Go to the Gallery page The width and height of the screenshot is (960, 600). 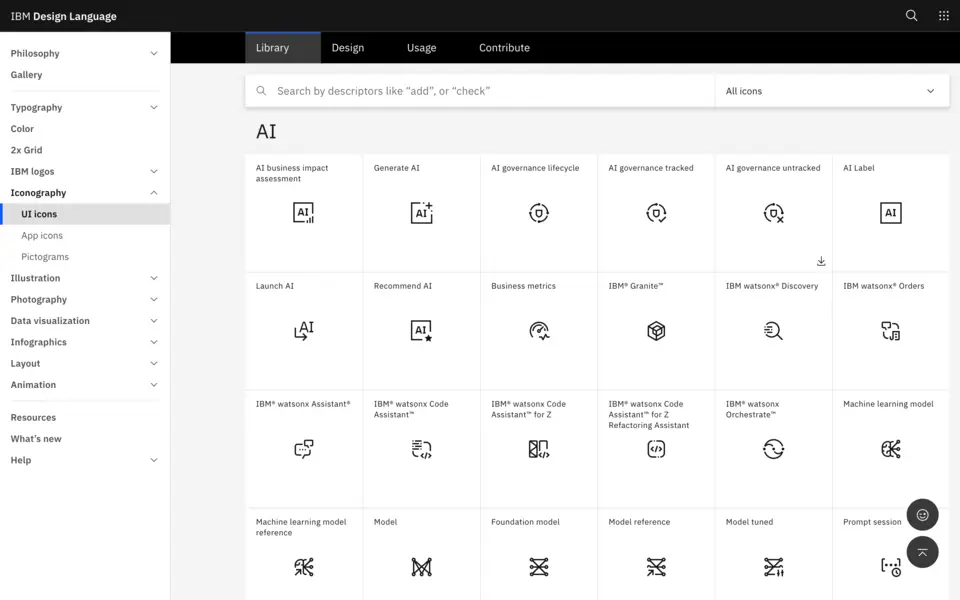26,75
